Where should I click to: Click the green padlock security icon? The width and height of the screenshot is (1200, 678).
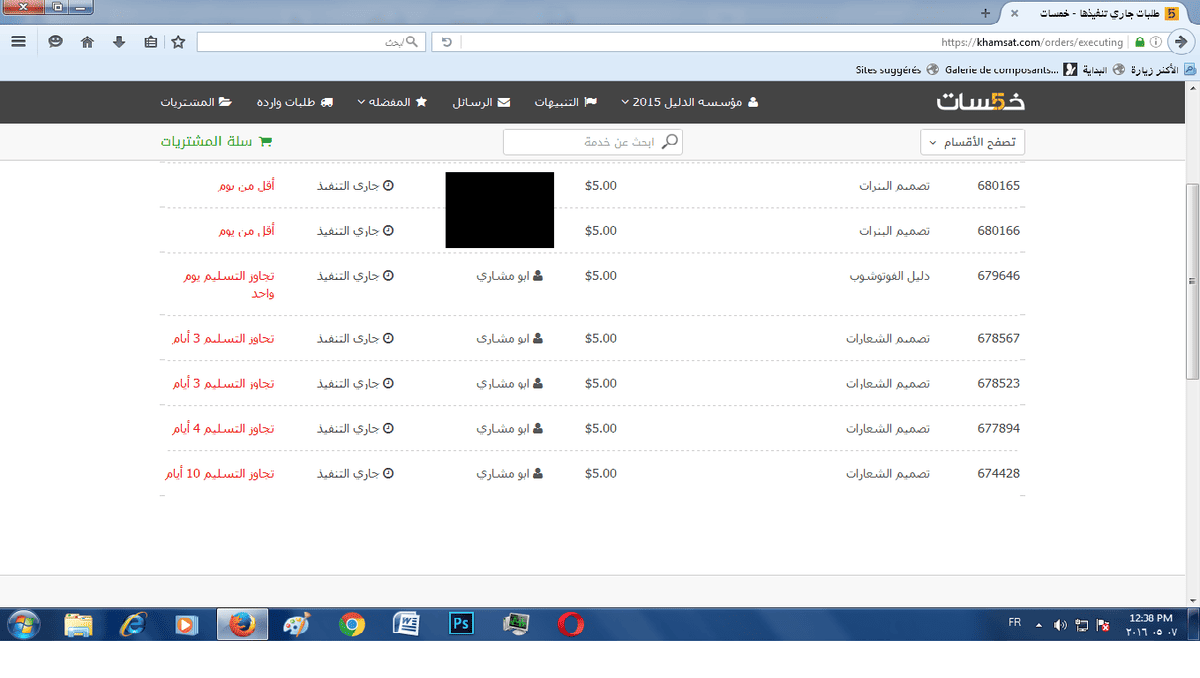click(1139, 42)
